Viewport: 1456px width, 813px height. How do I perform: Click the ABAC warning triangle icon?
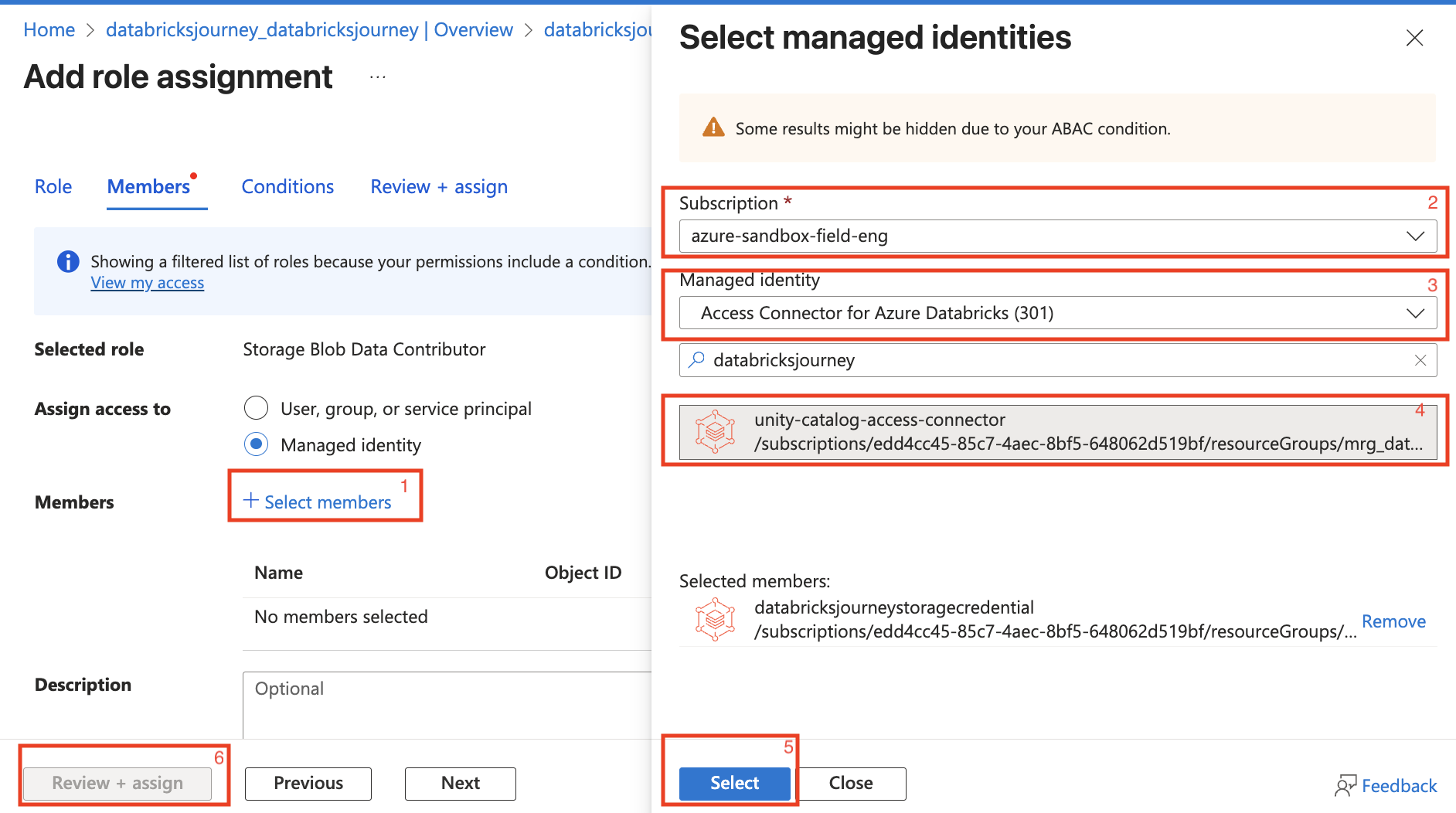tap(713, 128)
